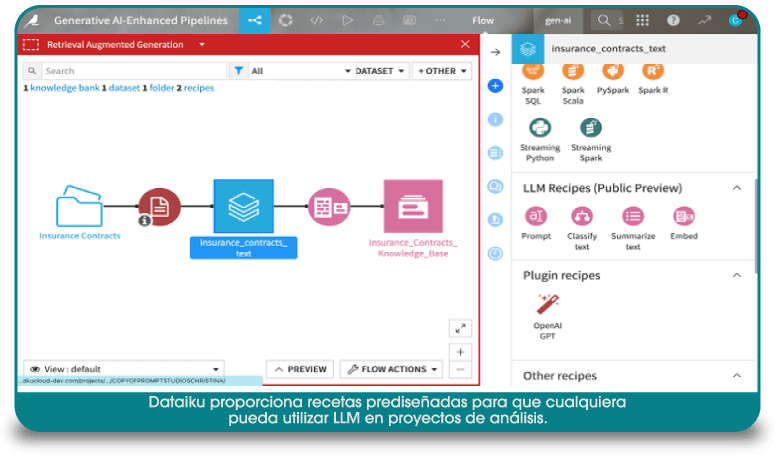The height and width of the screenshot is (468, 775).
Task: Open the trending arrow activity icon
Action: 704,20
